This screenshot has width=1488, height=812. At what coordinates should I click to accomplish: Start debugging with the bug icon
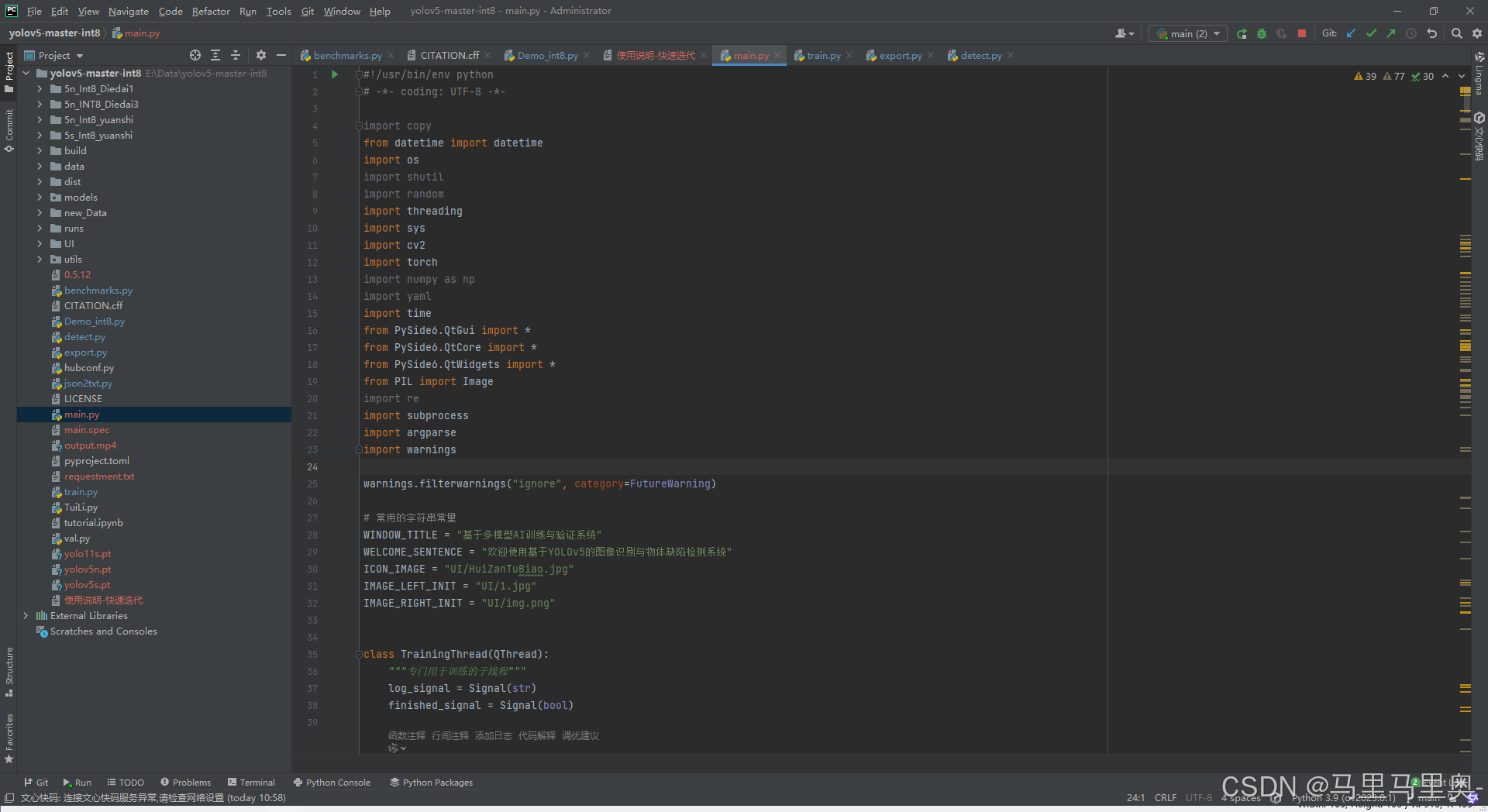coord(1262,33)
